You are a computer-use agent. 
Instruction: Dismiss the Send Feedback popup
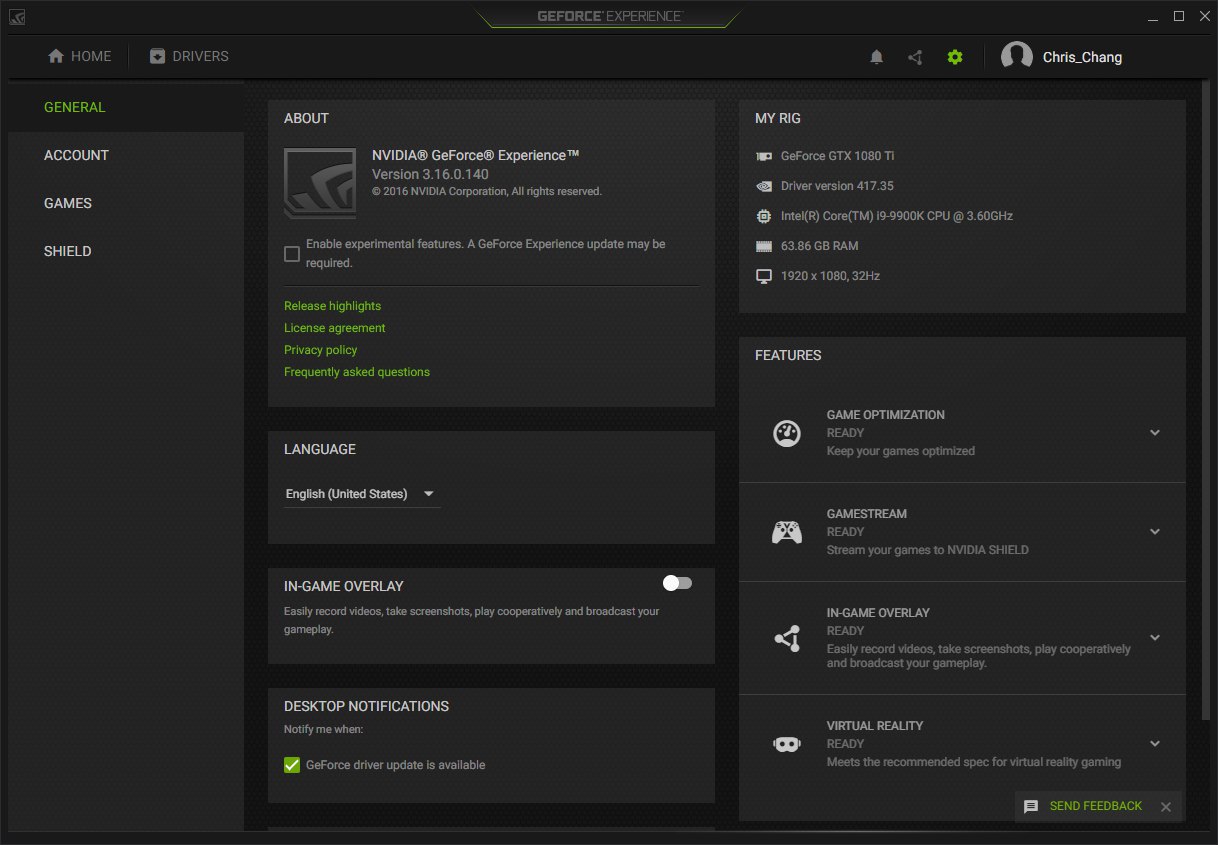[1165, 807]
